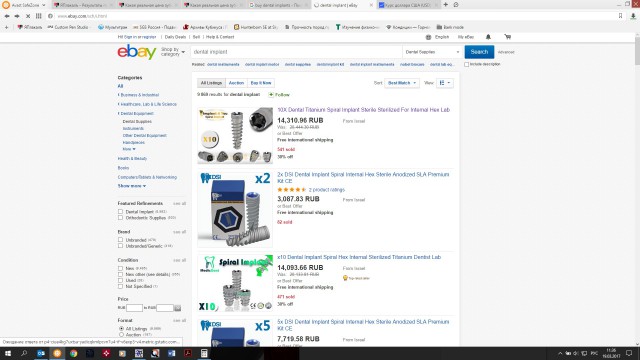Click the price range submit arrow button
This screenshot has height=360, width=640.
[178, 308]
